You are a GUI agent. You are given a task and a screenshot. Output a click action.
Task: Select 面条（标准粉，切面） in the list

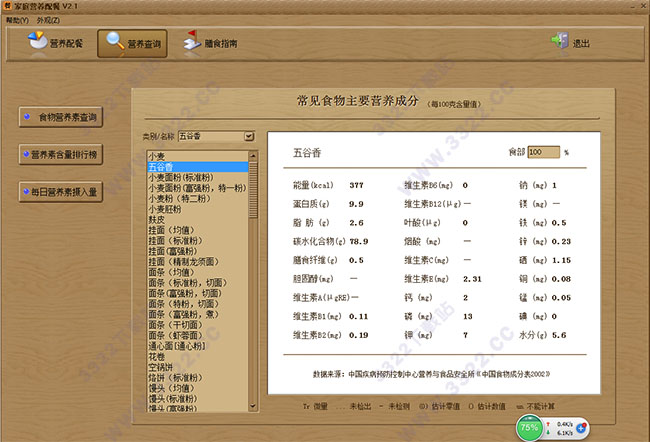197,283
